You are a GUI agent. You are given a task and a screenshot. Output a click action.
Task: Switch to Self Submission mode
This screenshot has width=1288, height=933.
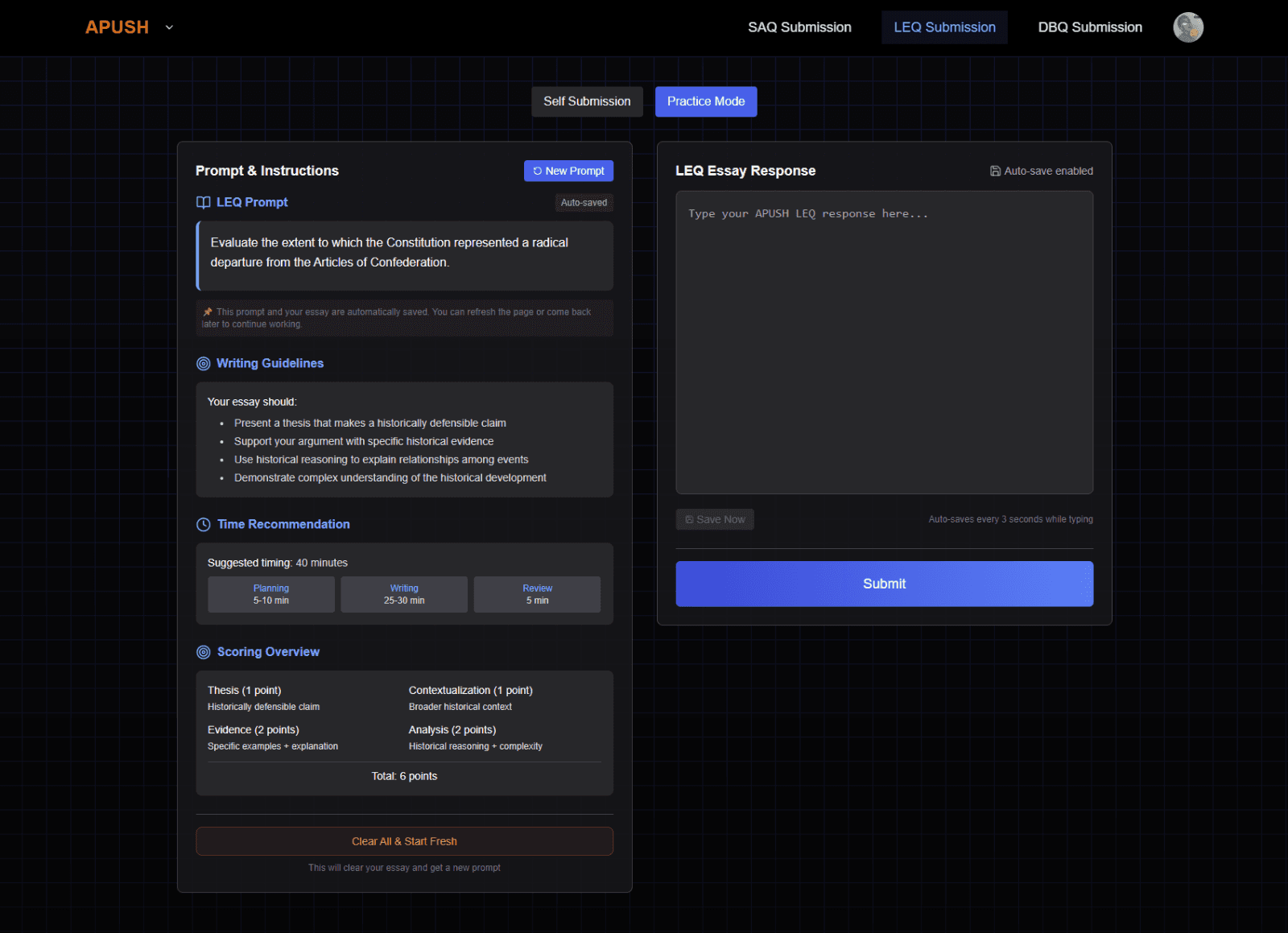(x=587, y=101)
